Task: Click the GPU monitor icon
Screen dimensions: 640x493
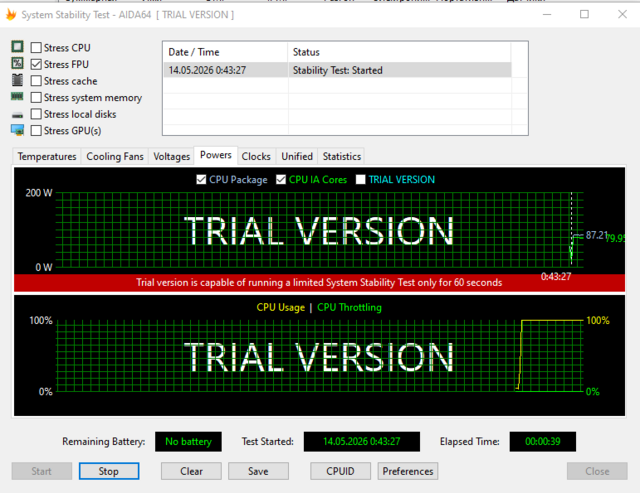Action: click(17, 130)
